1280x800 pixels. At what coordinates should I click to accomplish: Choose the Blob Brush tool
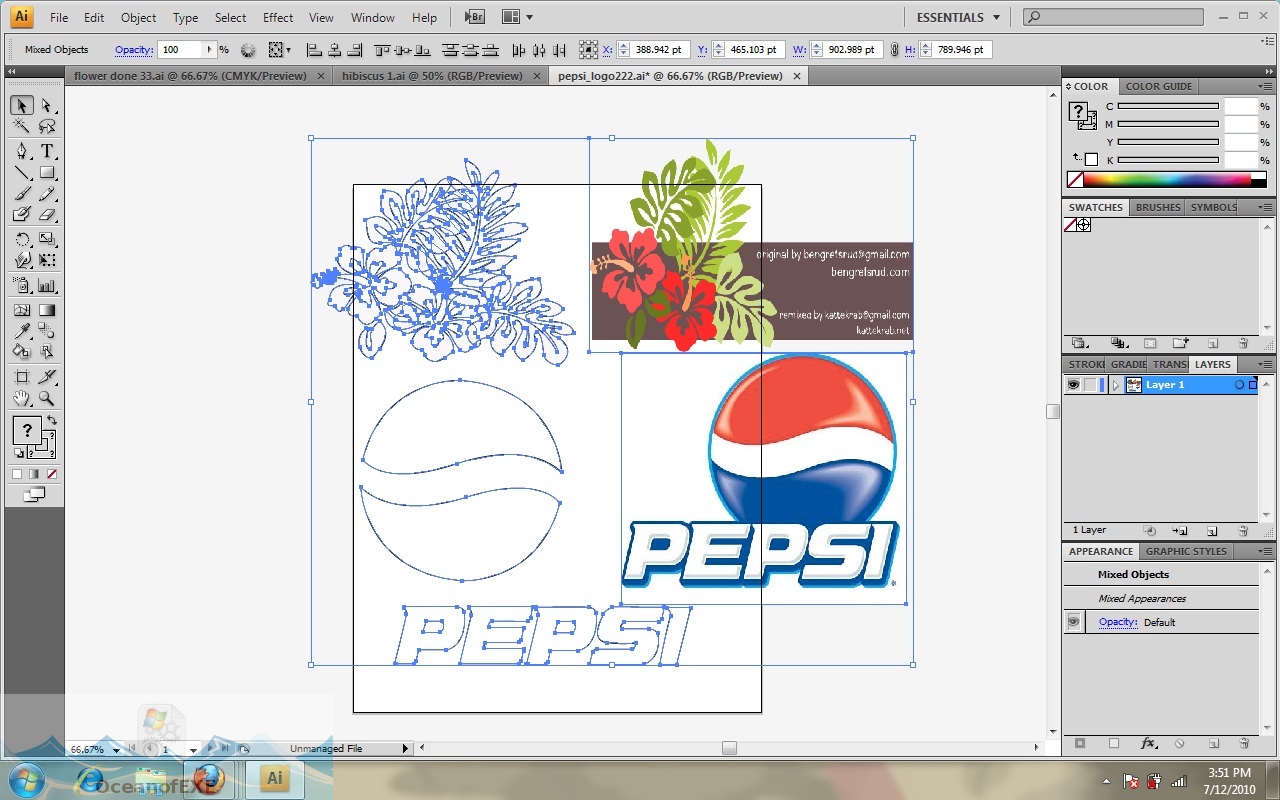21,214
